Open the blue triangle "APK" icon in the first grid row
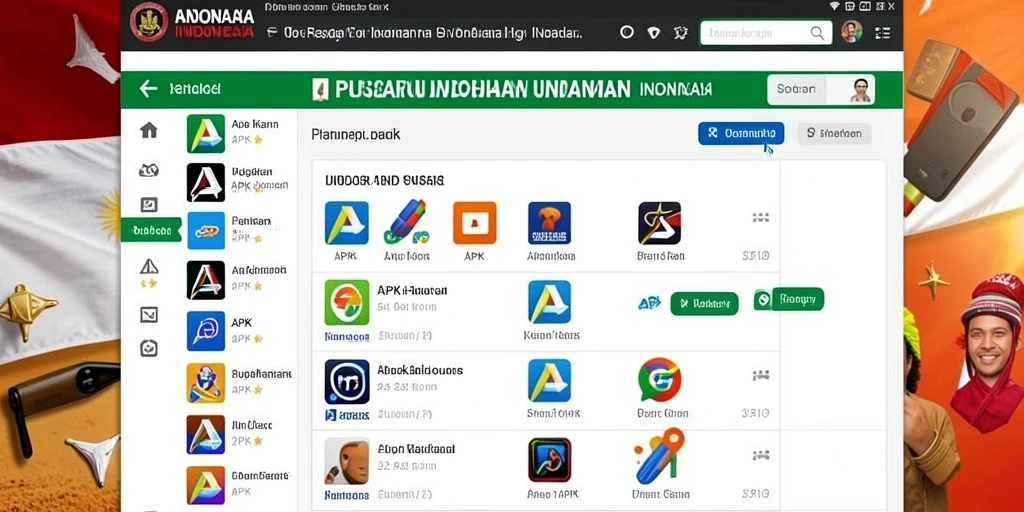 [347, 223]
